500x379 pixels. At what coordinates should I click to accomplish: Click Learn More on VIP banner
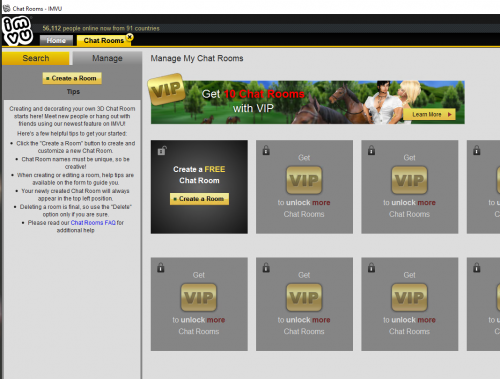[429, 114]
